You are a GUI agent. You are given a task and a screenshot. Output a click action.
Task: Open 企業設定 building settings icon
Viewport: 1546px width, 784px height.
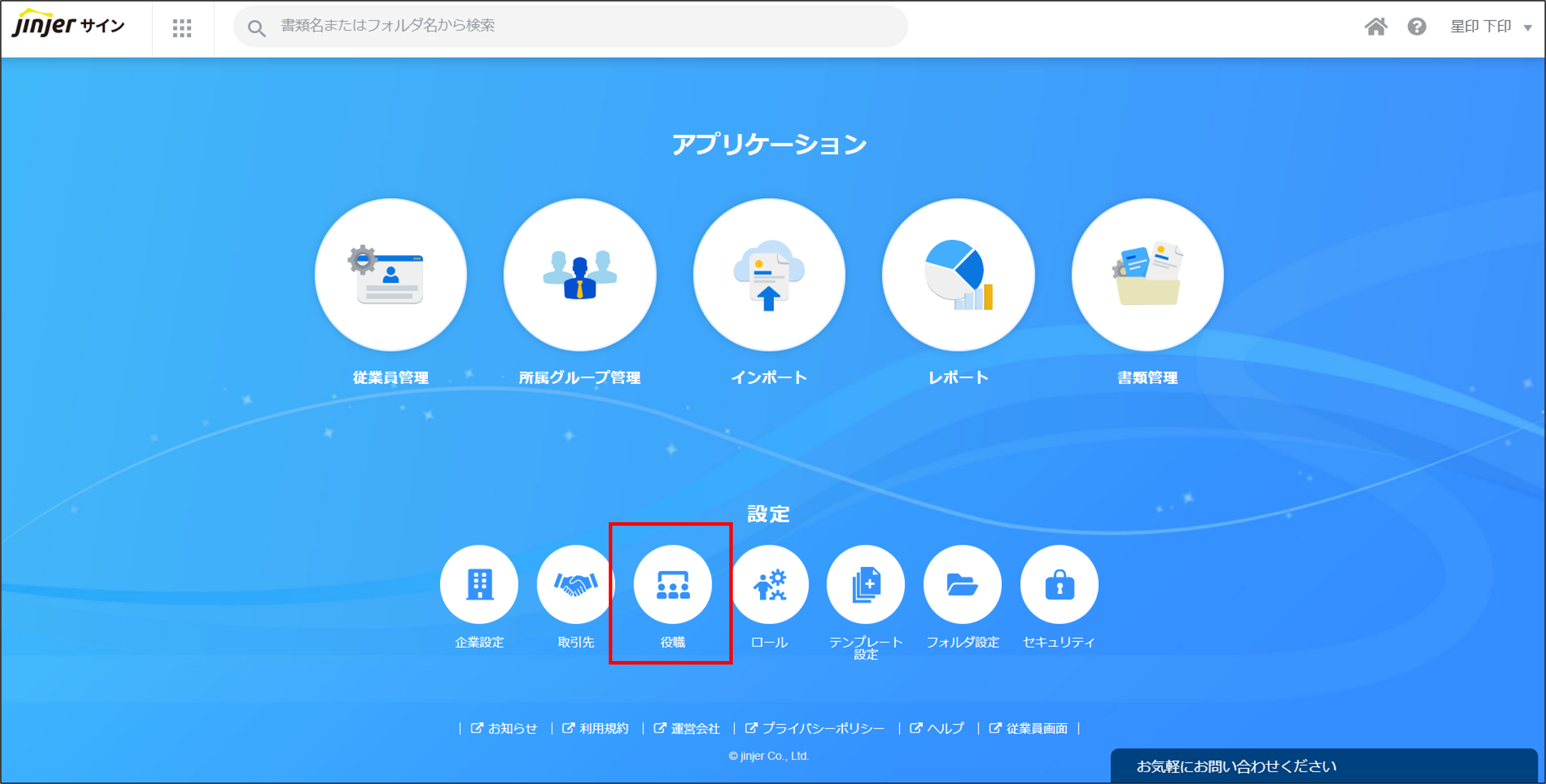point(479,584)
